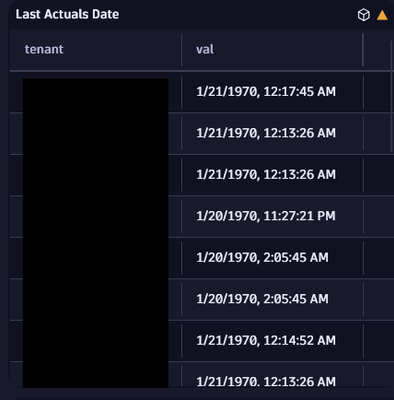Select the Last Actuals Date panel title
This screenshot has width=394, height=400.
(67, 14)
